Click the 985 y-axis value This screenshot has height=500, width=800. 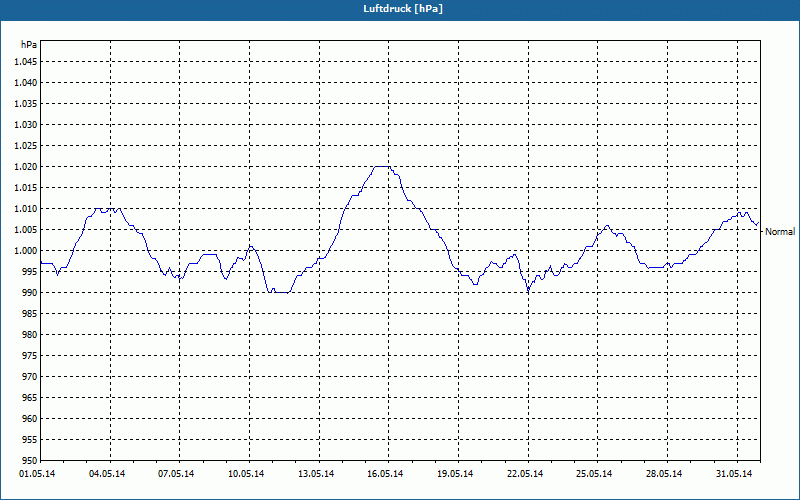click(30, 314)
